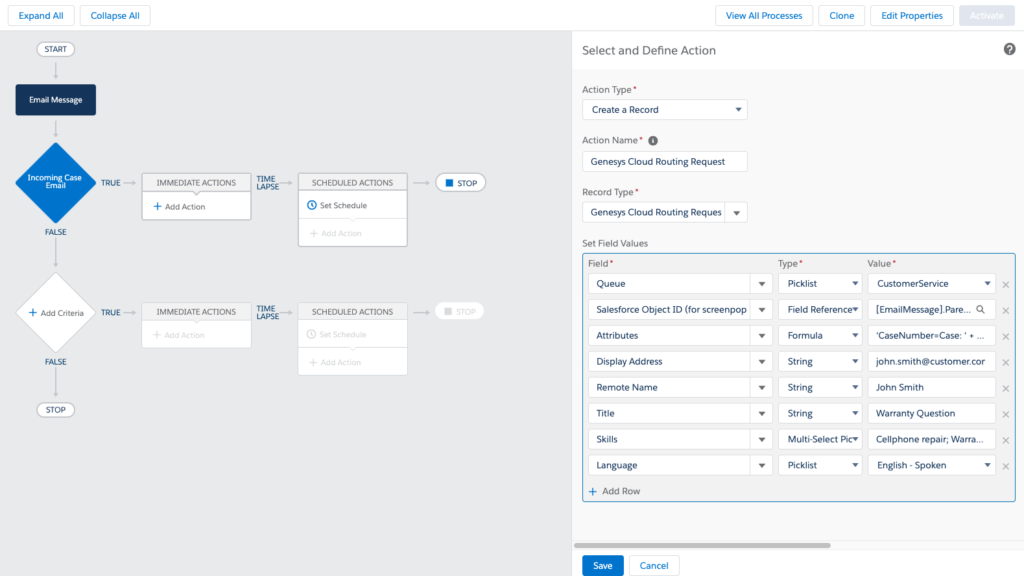1024x576 pixels.
Task: Save the action definition
Action: (x=602, y=565)
